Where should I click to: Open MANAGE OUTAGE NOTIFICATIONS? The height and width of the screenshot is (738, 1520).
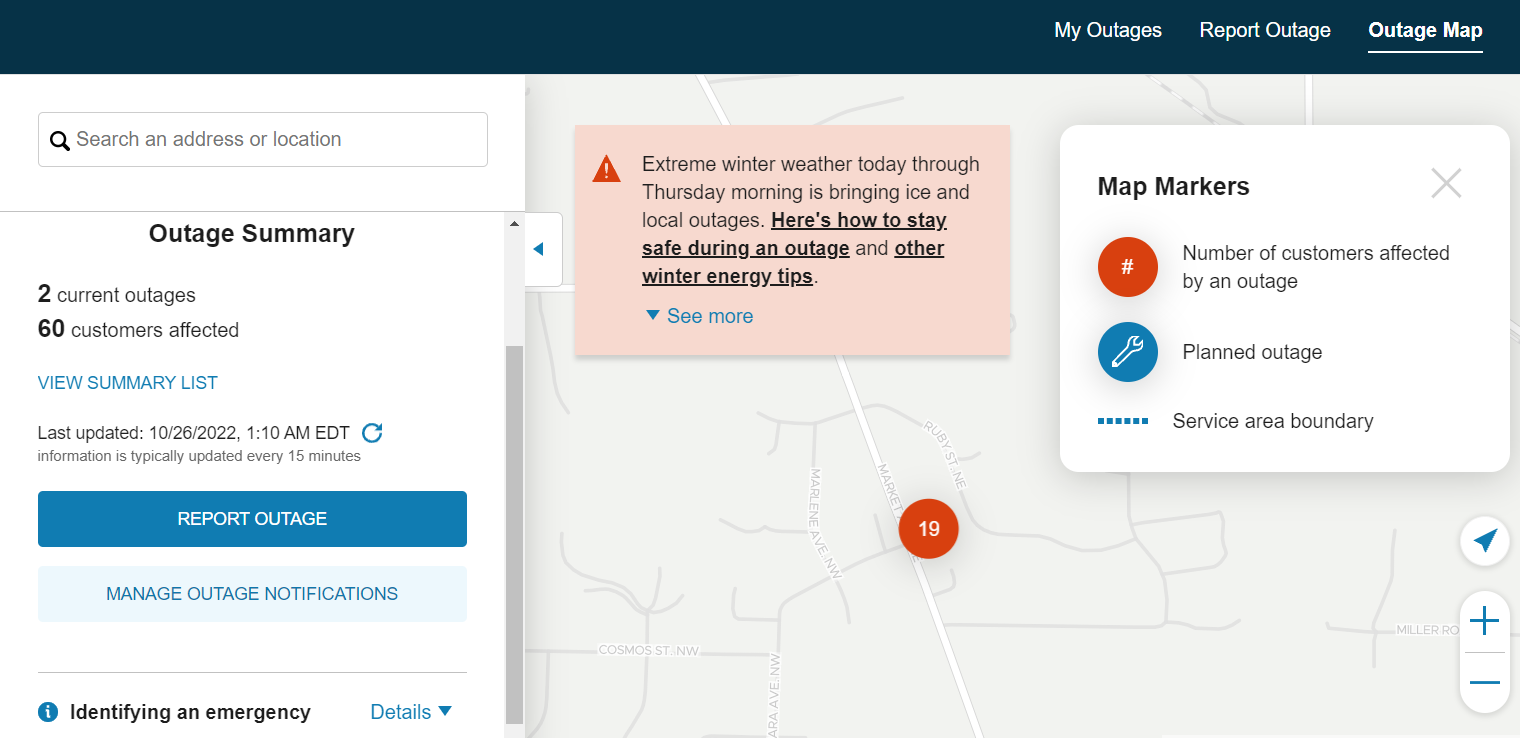(x=252, y=593)
